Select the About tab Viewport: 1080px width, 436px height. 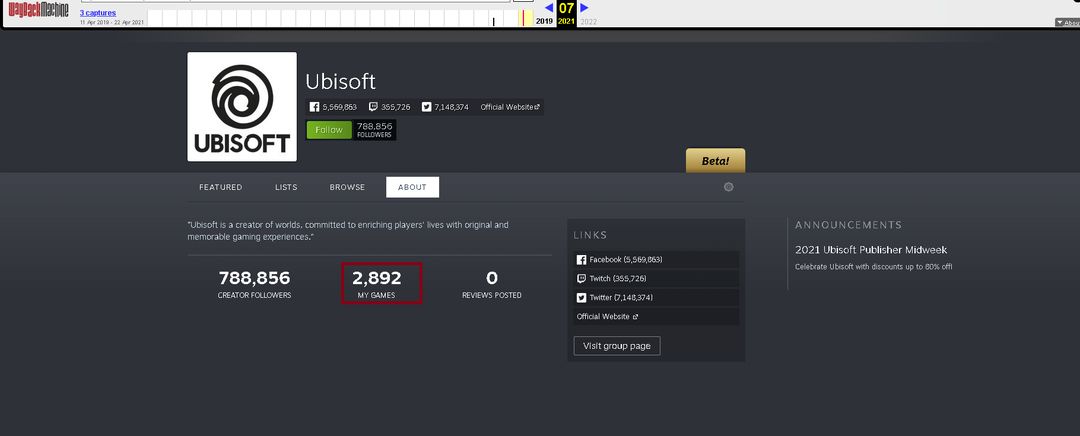(x=412, y=187)
